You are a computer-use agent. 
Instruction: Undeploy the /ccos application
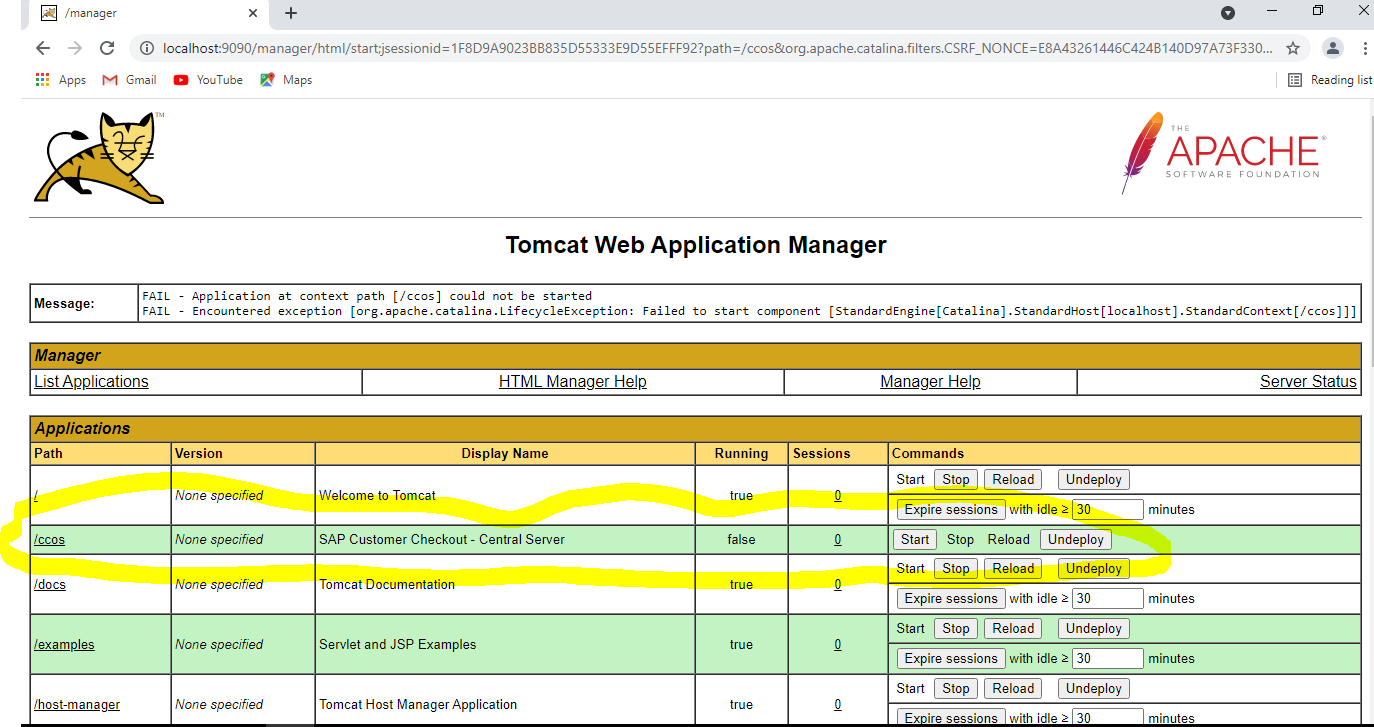(1075, 539)
